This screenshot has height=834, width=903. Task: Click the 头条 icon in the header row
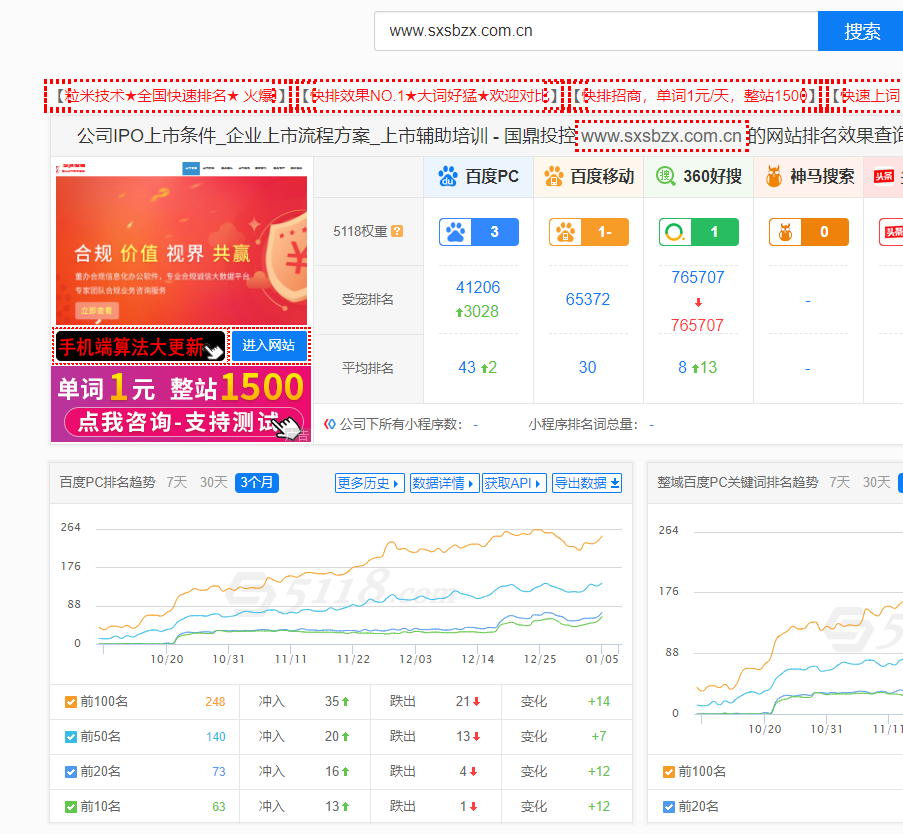(x=884, y=176)
